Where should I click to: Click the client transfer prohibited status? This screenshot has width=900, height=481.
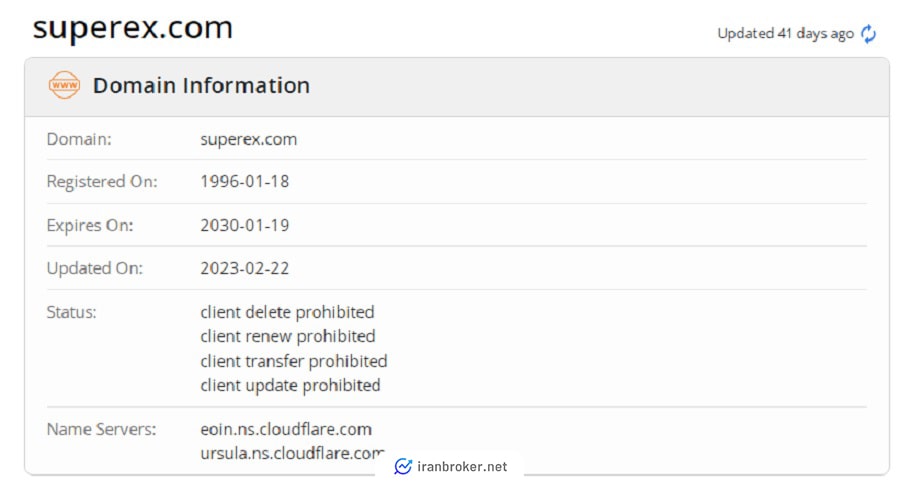coord(294,361)
